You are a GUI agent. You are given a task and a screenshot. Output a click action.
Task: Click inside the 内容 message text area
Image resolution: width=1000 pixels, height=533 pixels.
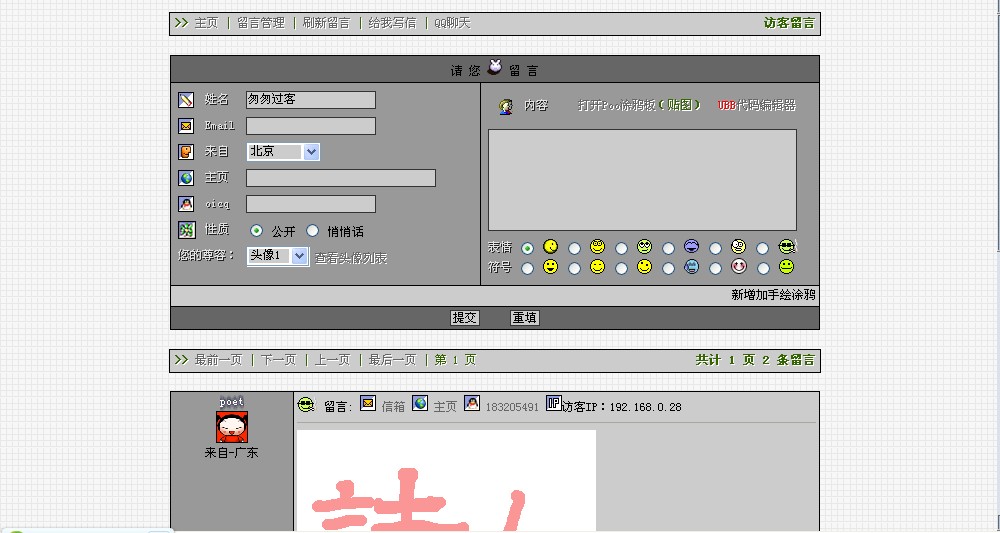tap(642, 180)
